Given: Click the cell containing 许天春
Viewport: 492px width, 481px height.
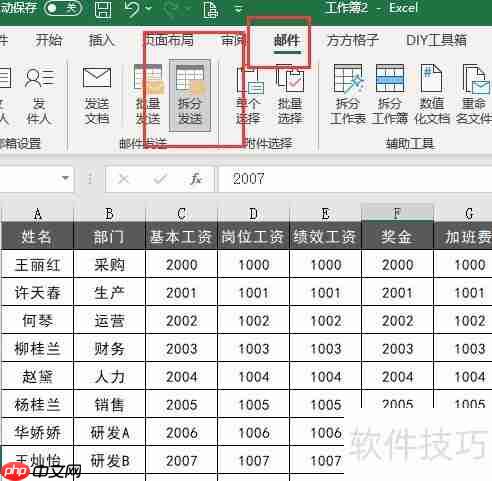Looking at the screenshot, I should (x=37, y=292).
